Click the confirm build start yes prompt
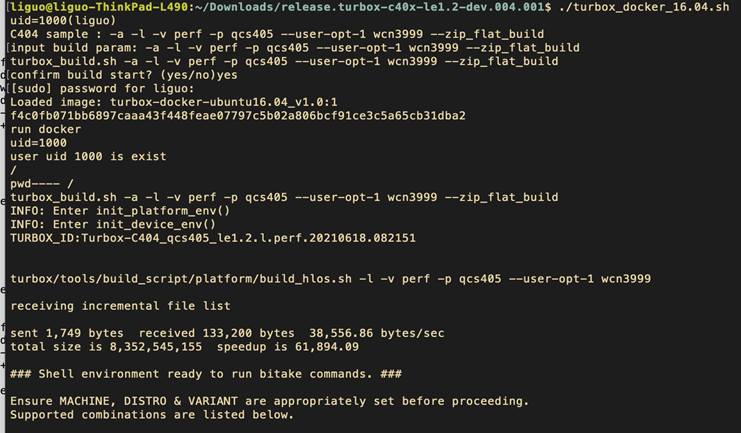This screenshot has width=741, height=433. pos(124,75)
